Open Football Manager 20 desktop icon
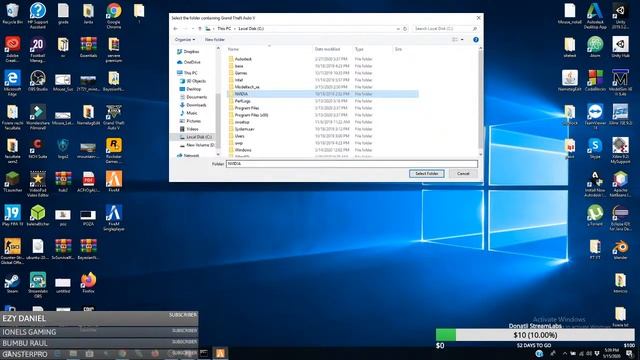 pos(38,49)
